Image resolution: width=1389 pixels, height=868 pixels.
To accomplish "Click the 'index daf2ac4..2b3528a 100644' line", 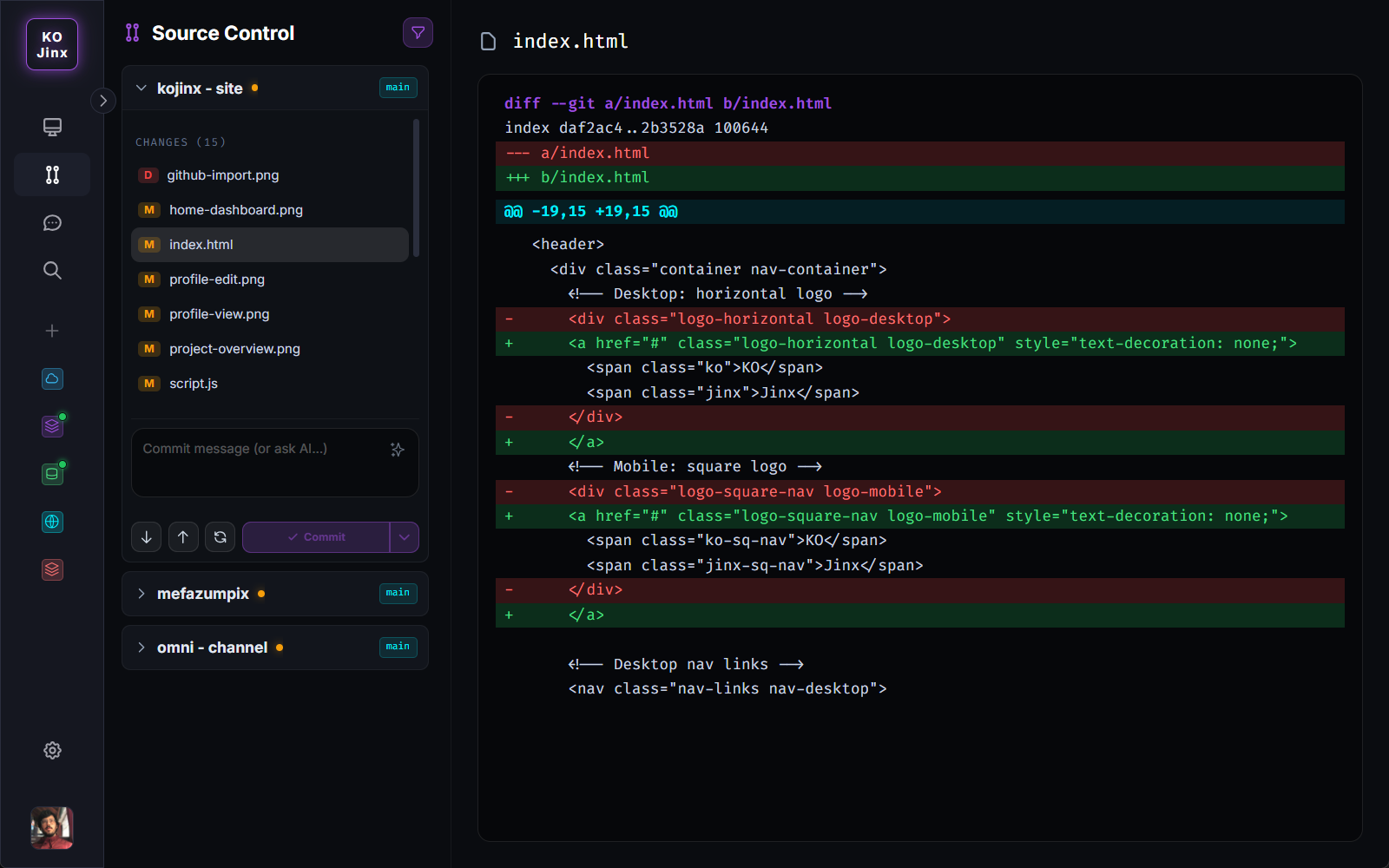I will [x=636, y=128].
